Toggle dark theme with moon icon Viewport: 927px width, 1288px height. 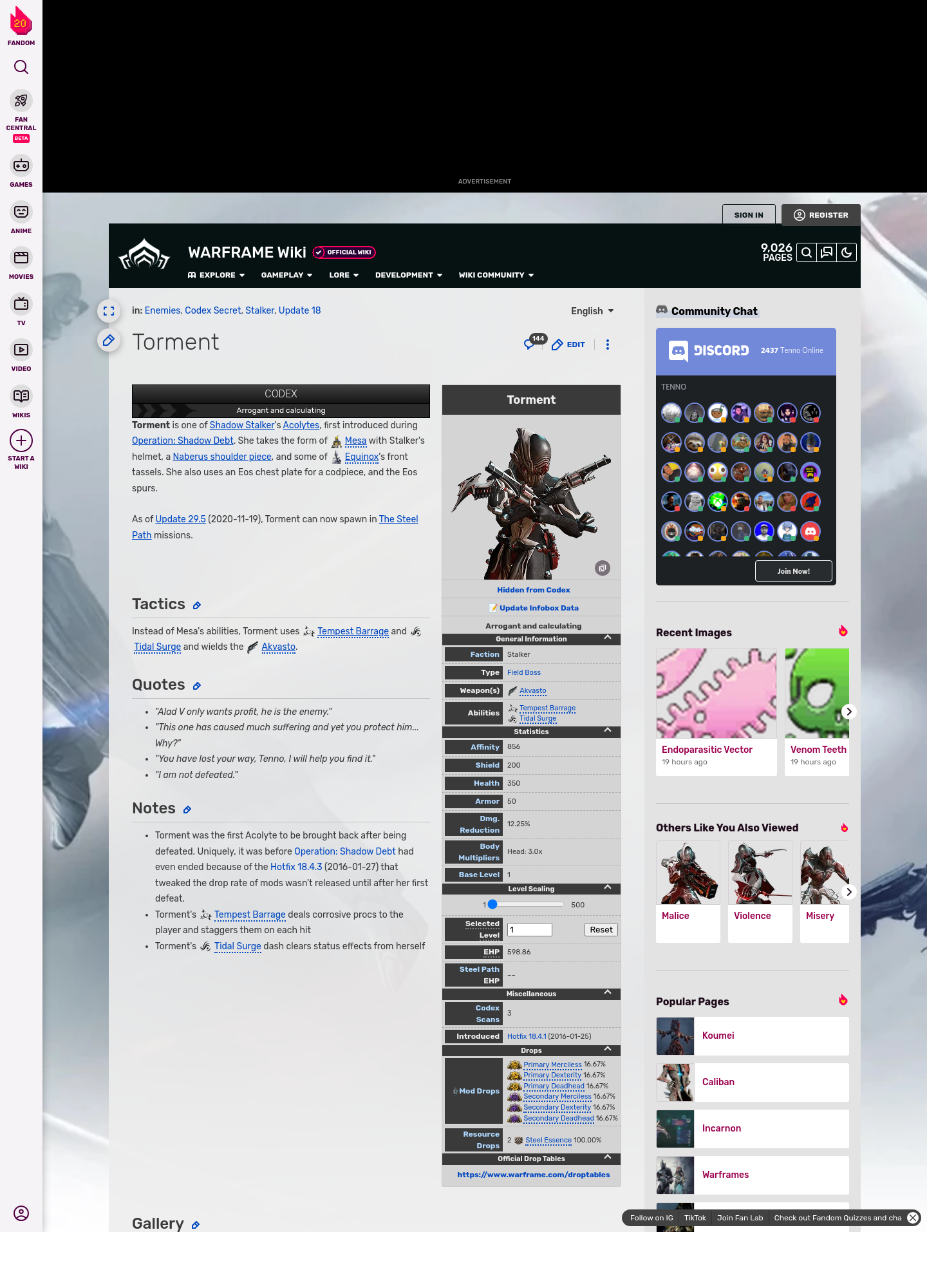[x=847, y=252]
